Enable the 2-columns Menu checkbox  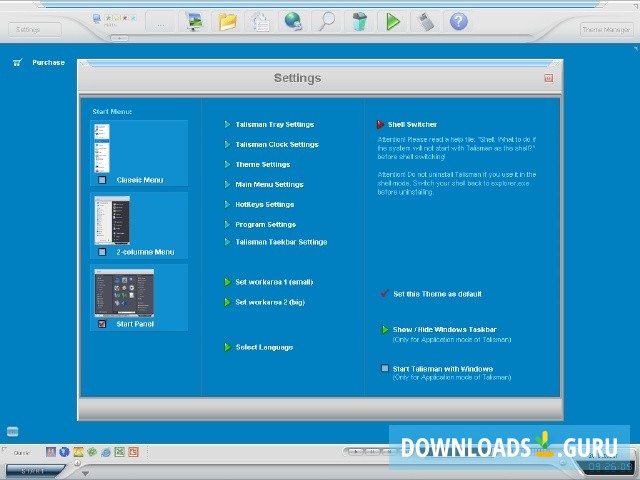(102, 252)
